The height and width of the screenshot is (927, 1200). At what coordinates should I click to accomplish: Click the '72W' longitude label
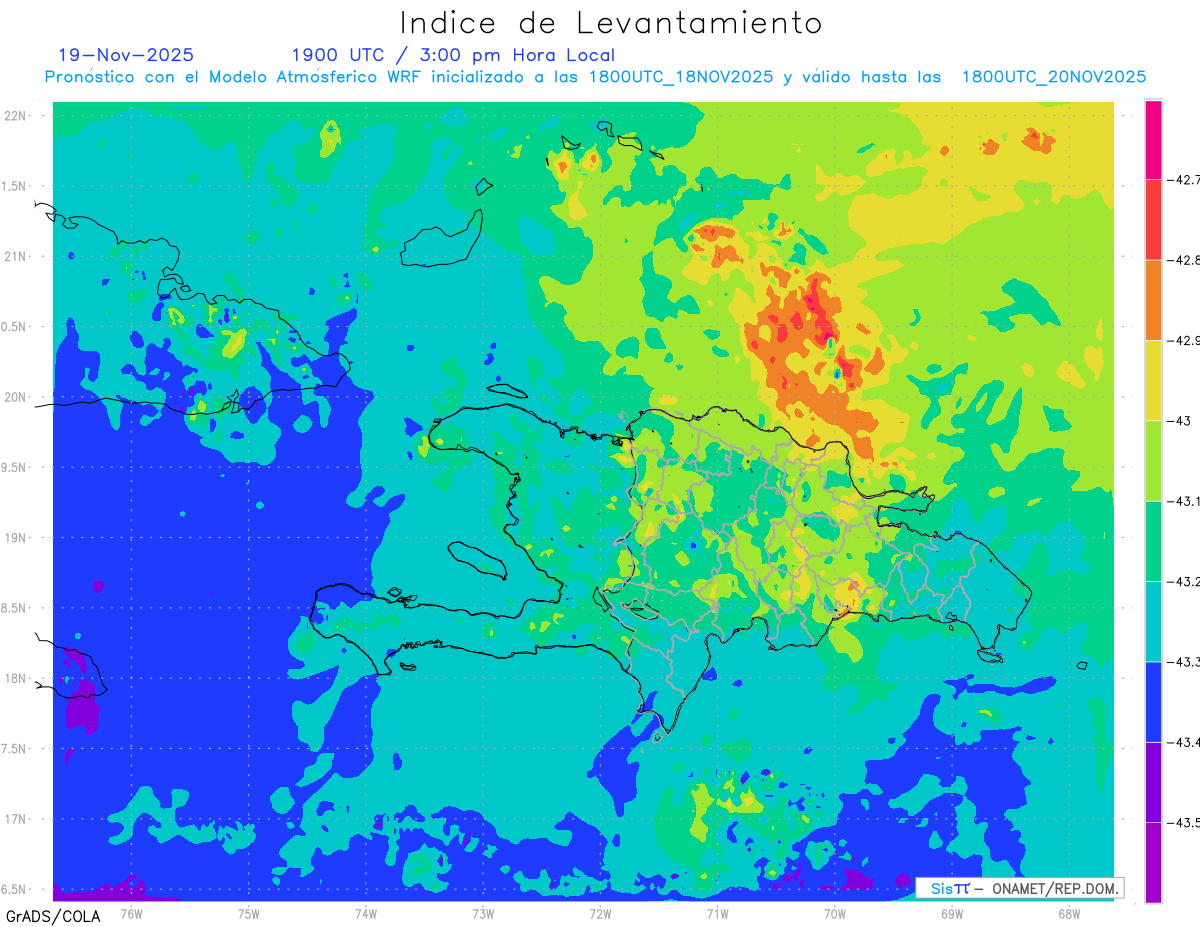coord(600,913)
